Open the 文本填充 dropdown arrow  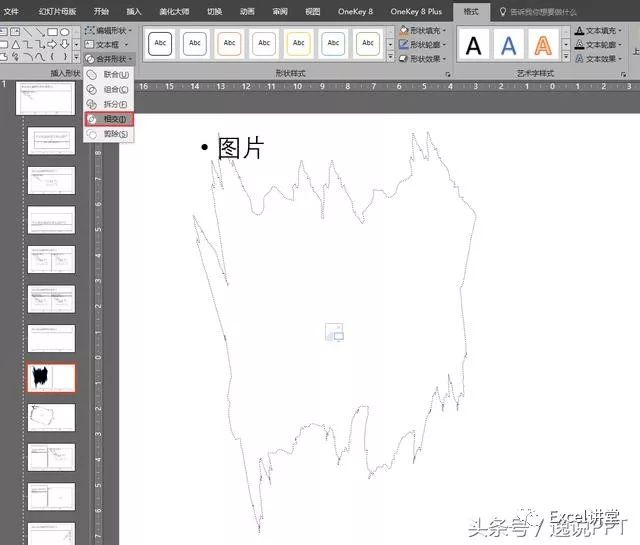(x=620, y=31)
